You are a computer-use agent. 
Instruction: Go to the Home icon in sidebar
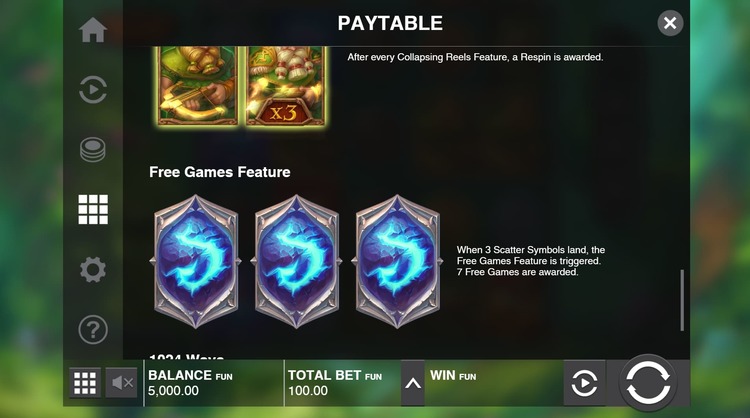click(93, 30)
